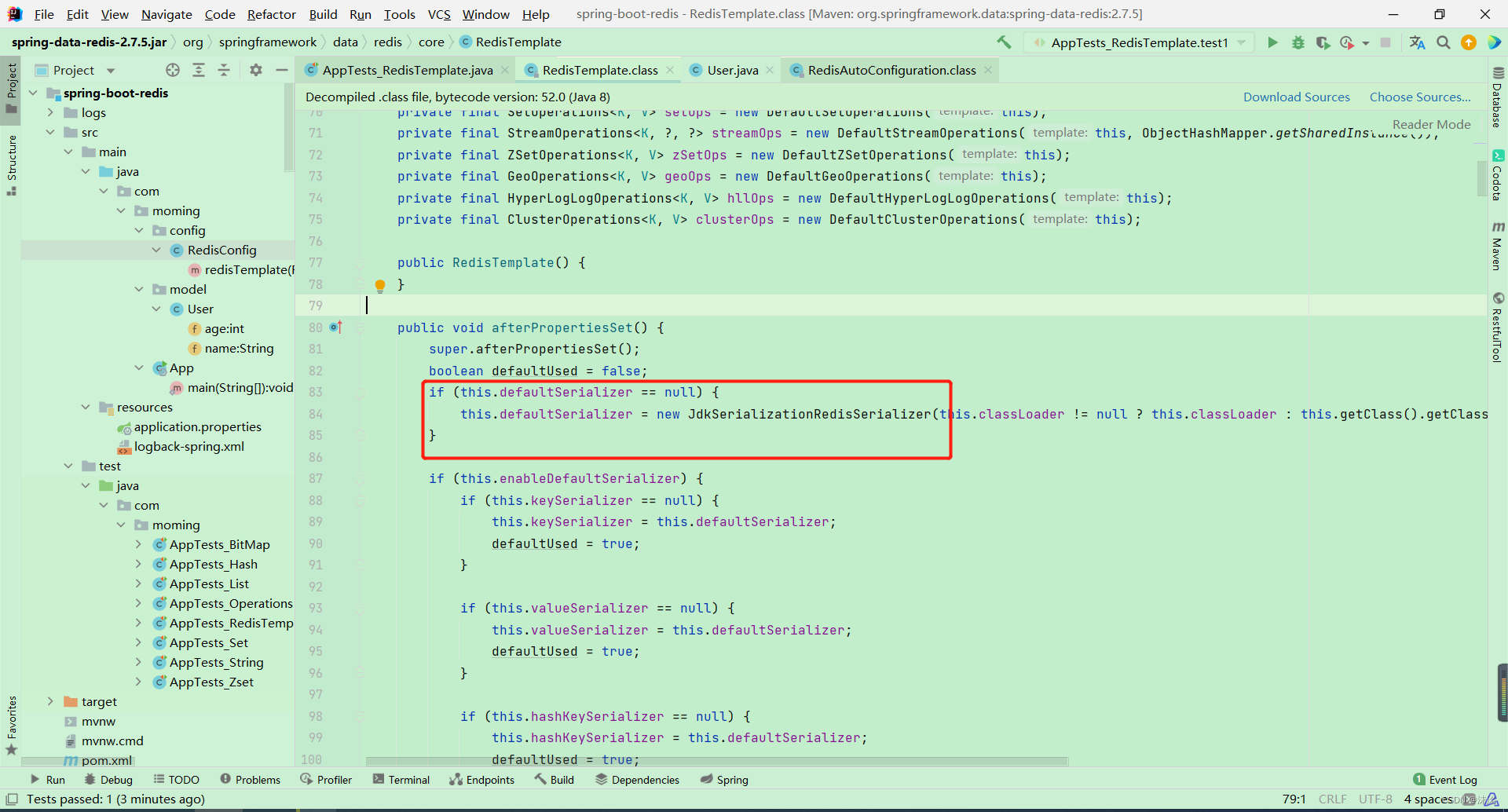Collapse all in Project tool window
Screen dimensions: 1508x812
click(x=224, y=70)
